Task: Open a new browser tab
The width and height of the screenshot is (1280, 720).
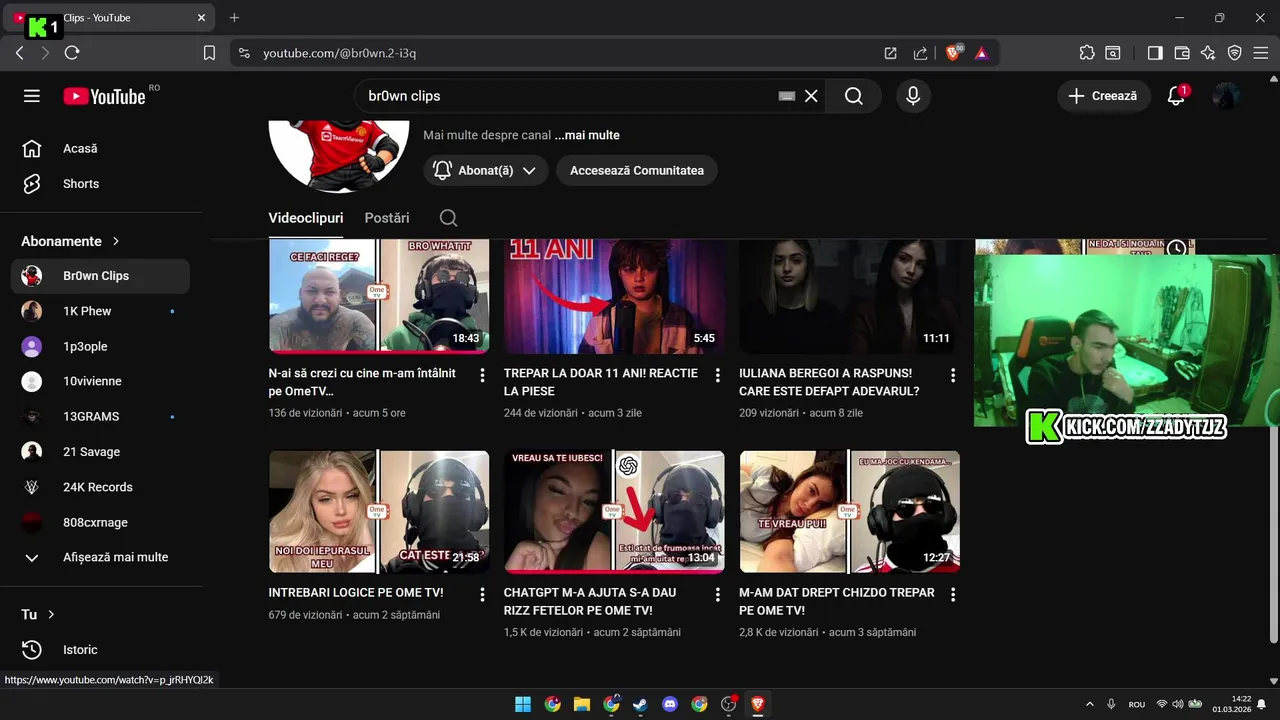Action: coord(234,18)
